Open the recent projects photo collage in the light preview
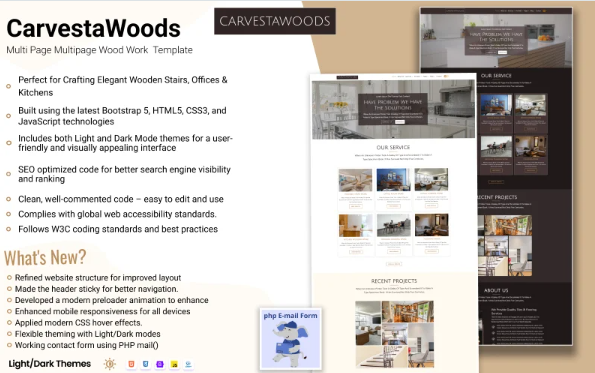Screen dimensions: 595x373 (395, 334)
